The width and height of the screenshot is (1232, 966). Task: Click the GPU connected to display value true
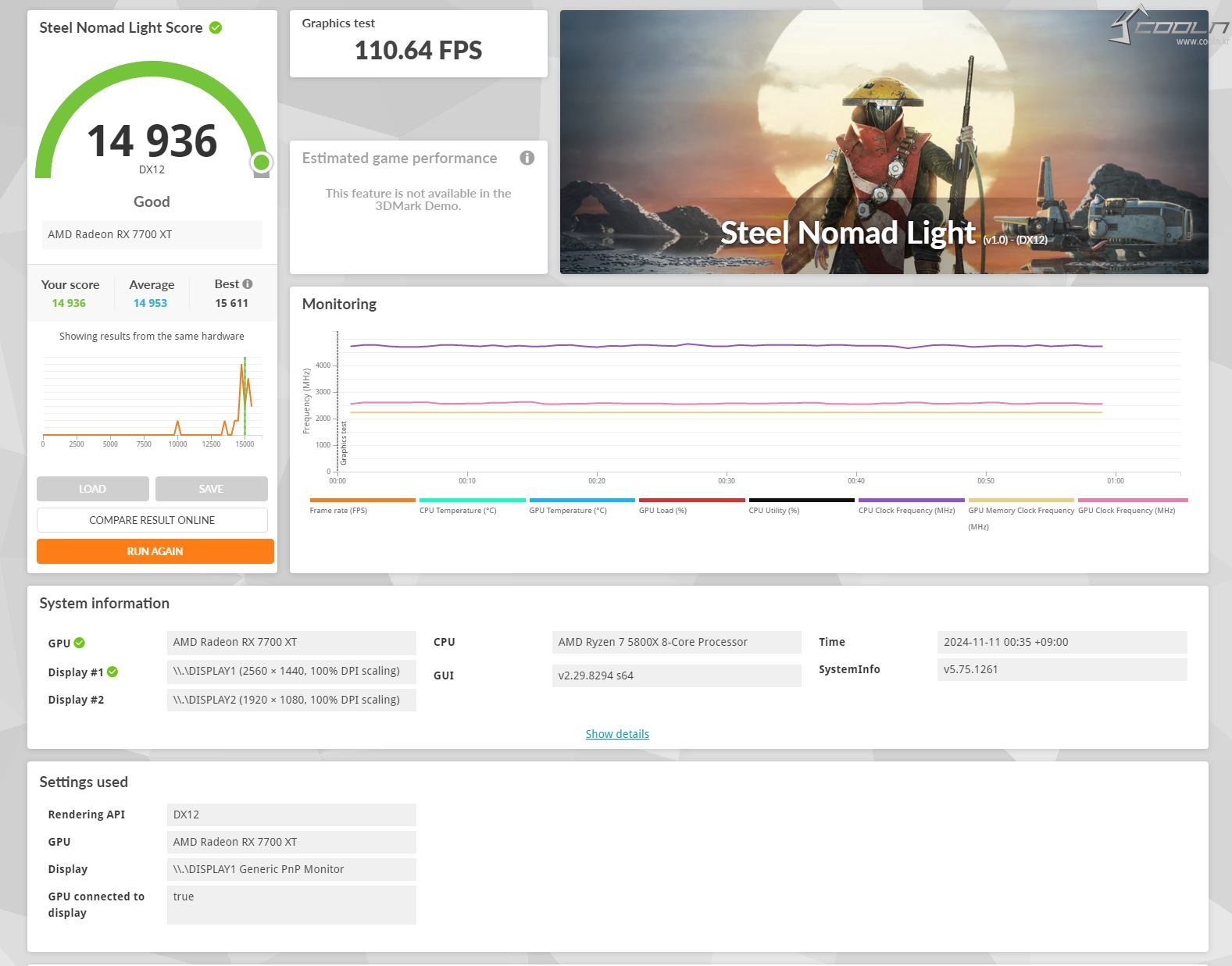[x=291, y=905]
